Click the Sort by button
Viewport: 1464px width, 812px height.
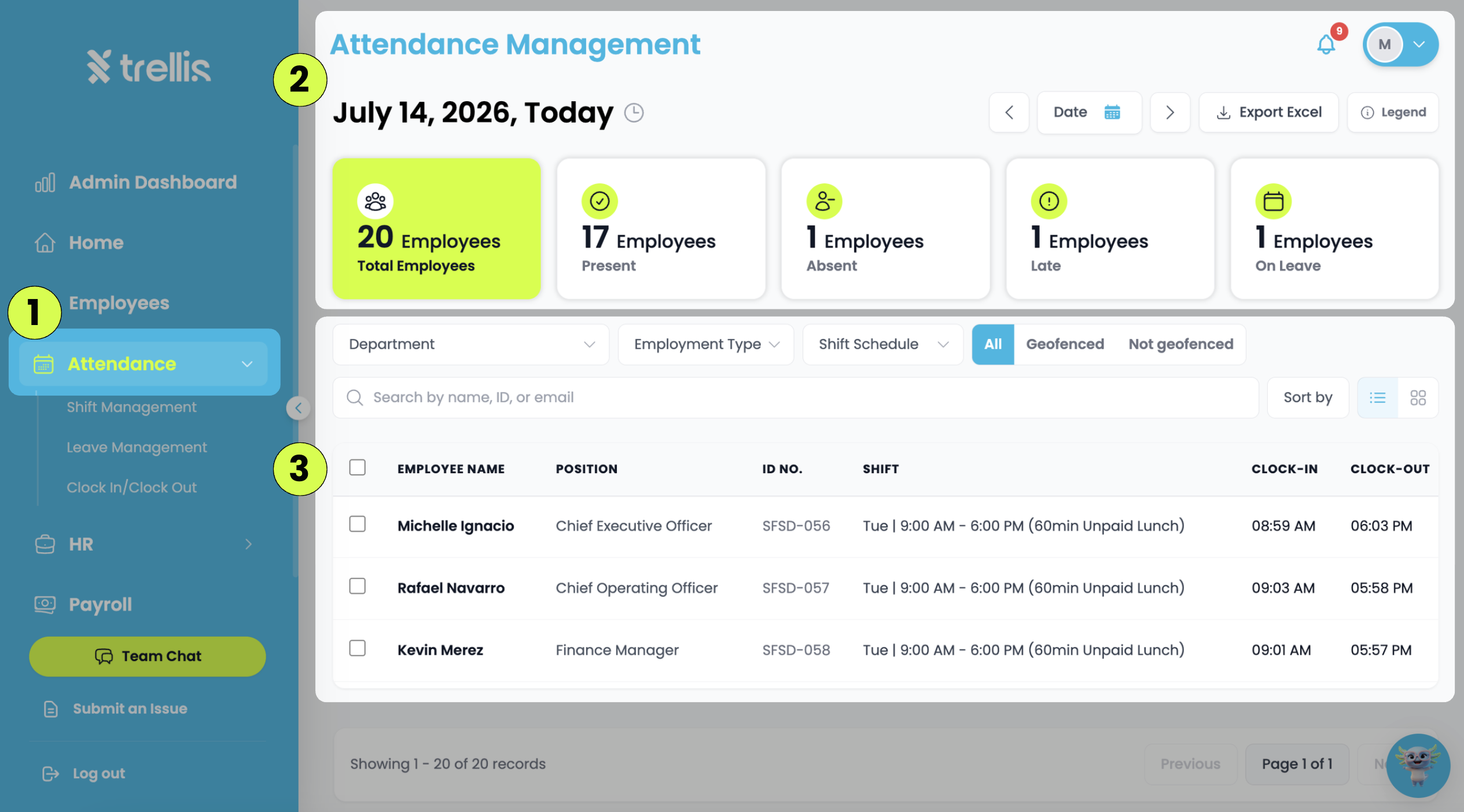[1307, 397]
